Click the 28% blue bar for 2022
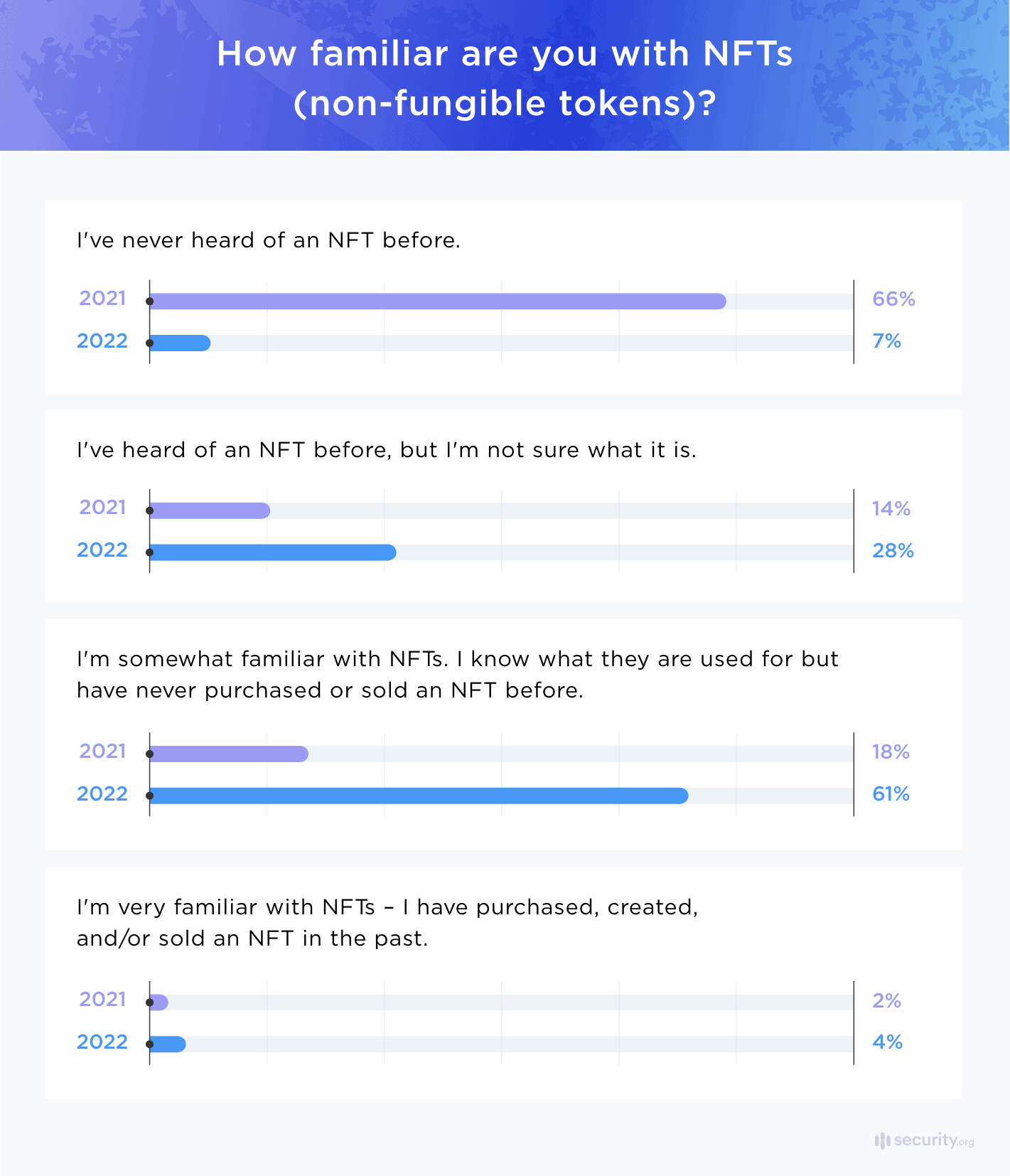The height and width of the screenshot is (1176, 1010). coord(272,552)
